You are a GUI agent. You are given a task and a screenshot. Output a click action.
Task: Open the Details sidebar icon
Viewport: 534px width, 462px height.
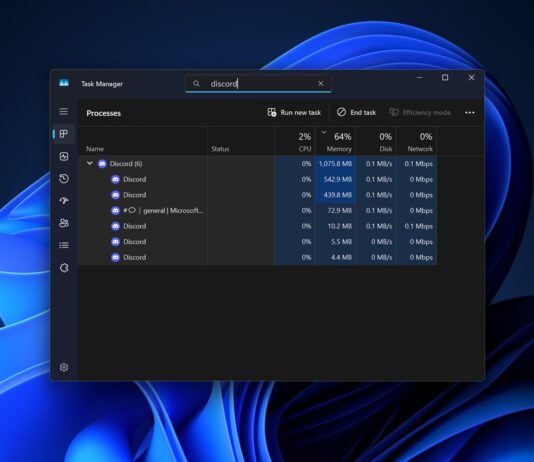coord(64,245)
